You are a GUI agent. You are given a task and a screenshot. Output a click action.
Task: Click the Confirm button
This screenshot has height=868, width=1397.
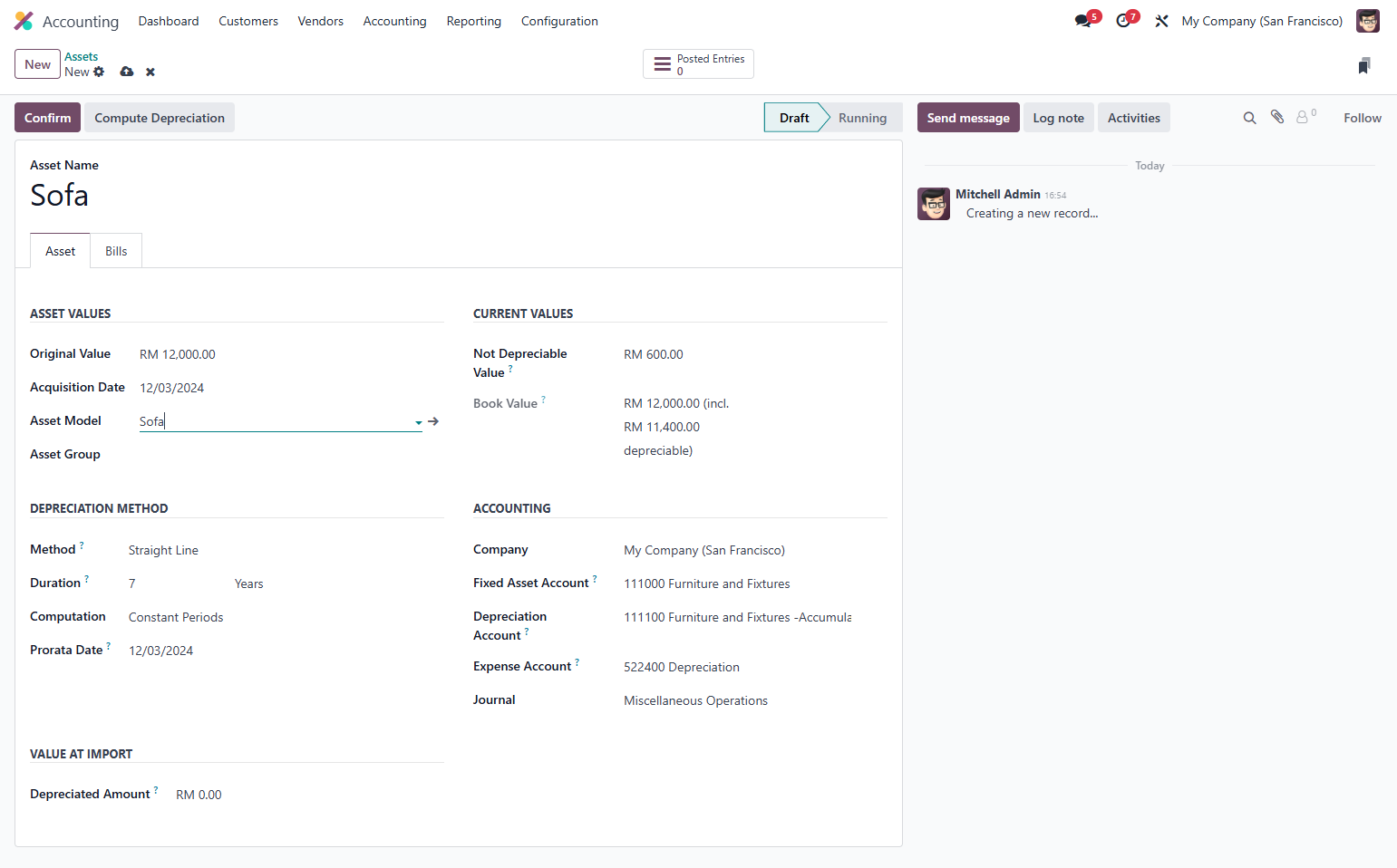coord(47,118)
